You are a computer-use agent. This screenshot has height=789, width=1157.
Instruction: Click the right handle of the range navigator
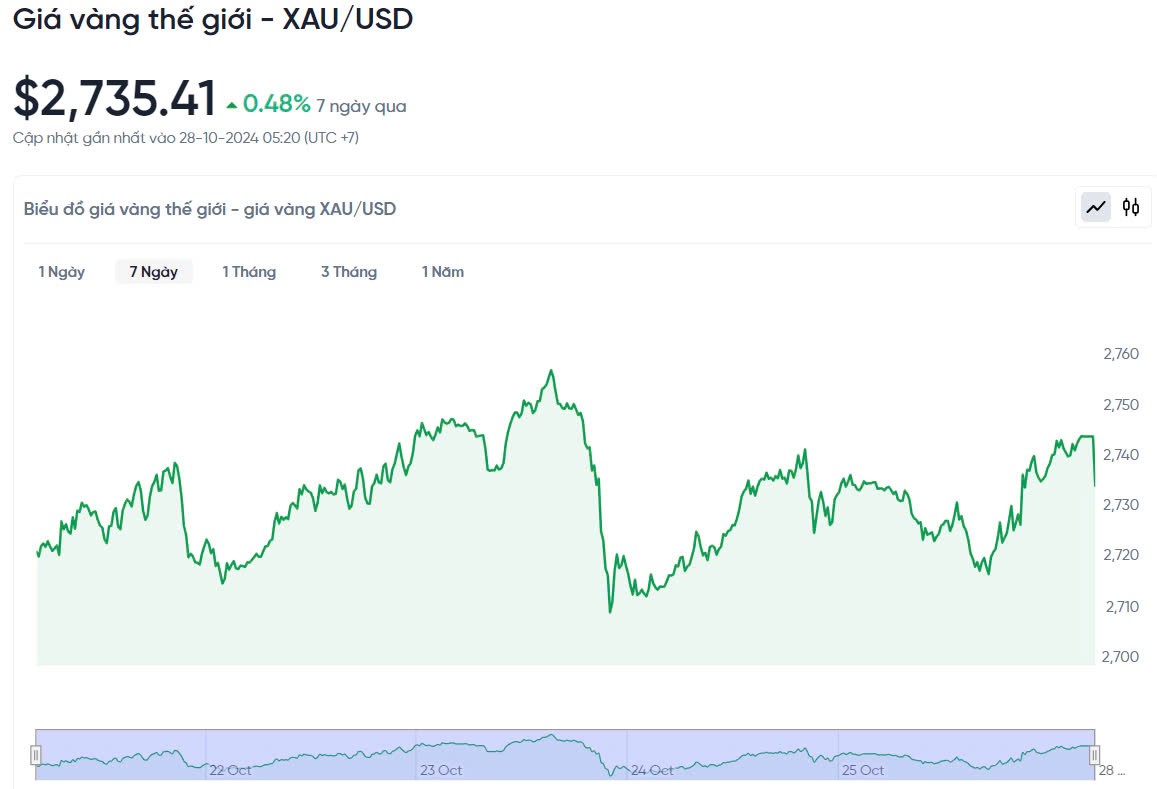[1095, 755]
